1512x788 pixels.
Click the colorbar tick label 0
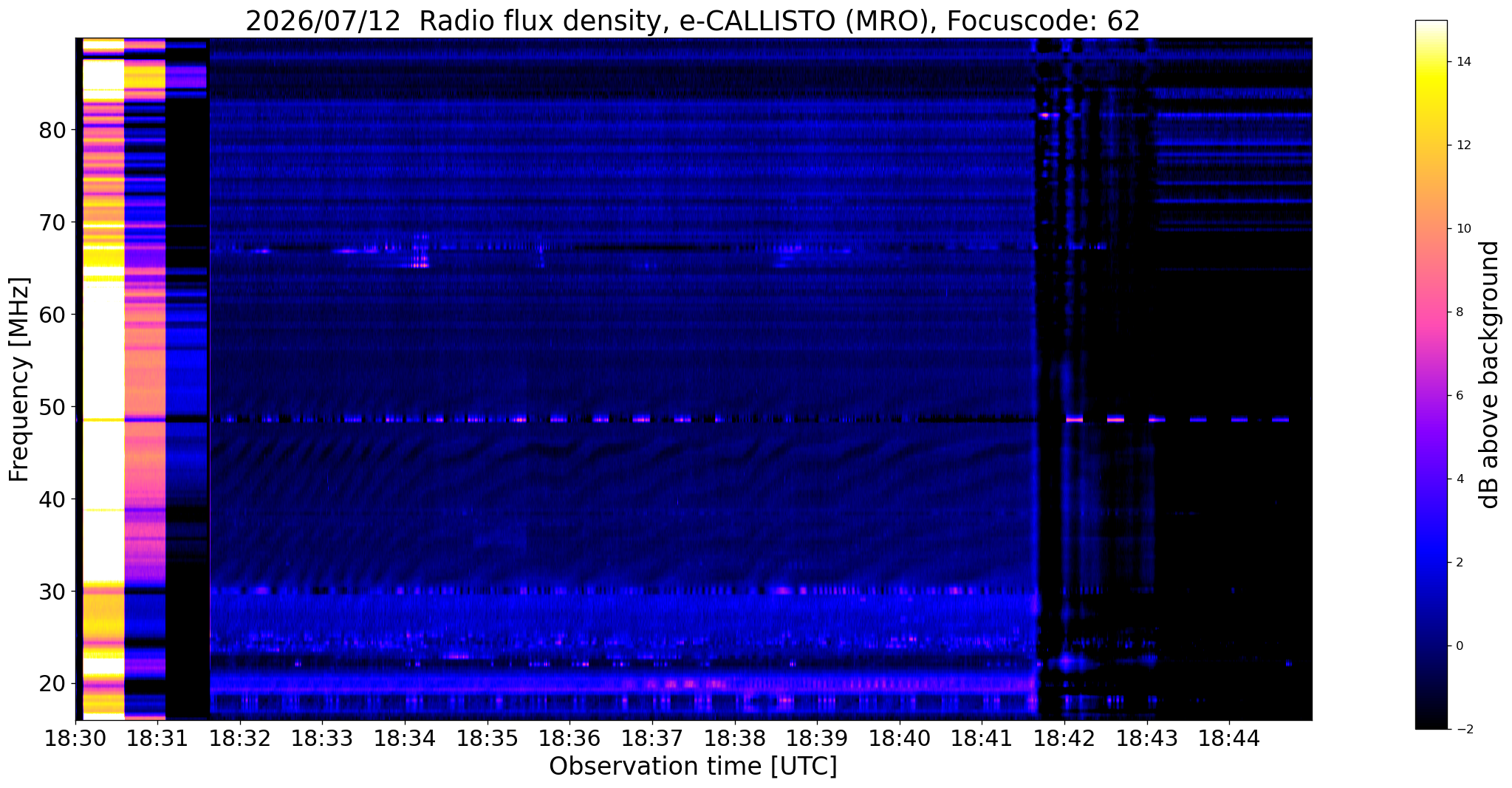[x=1459, y=646]
